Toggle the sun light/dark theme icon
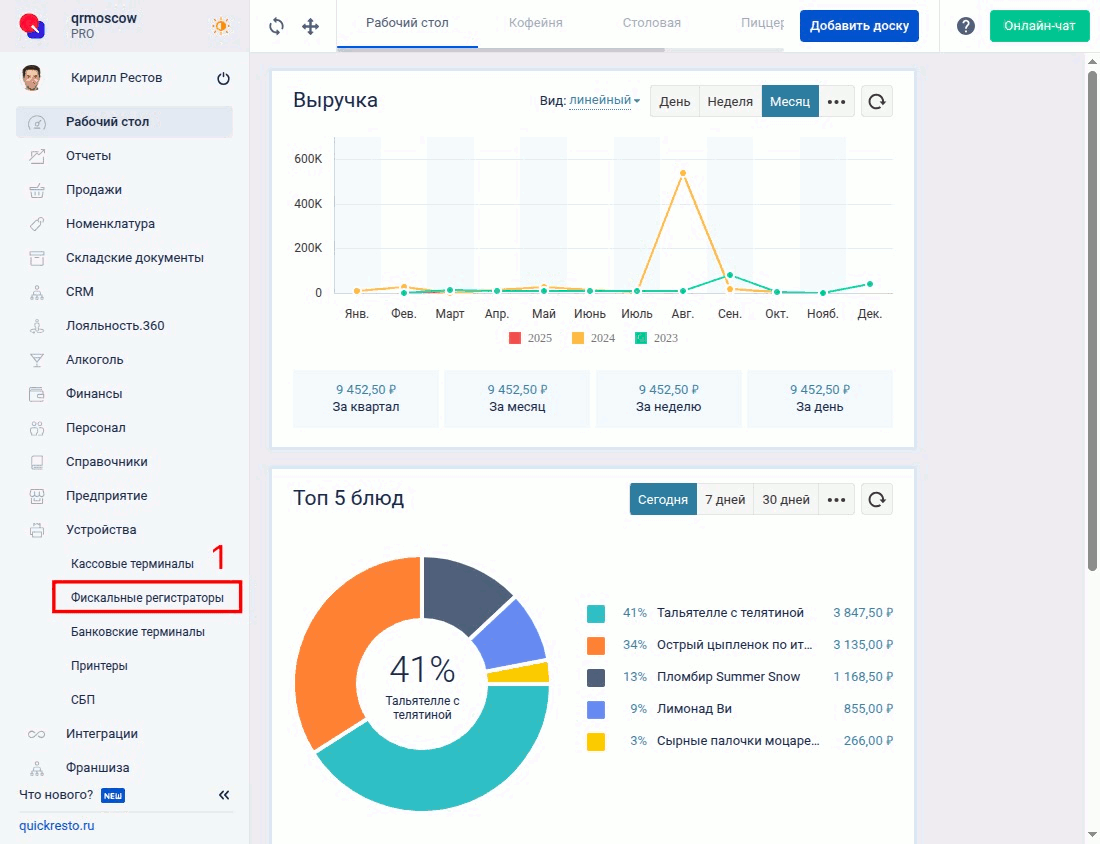The width and height of the screenshot is (1100, 844). (220, 27)
